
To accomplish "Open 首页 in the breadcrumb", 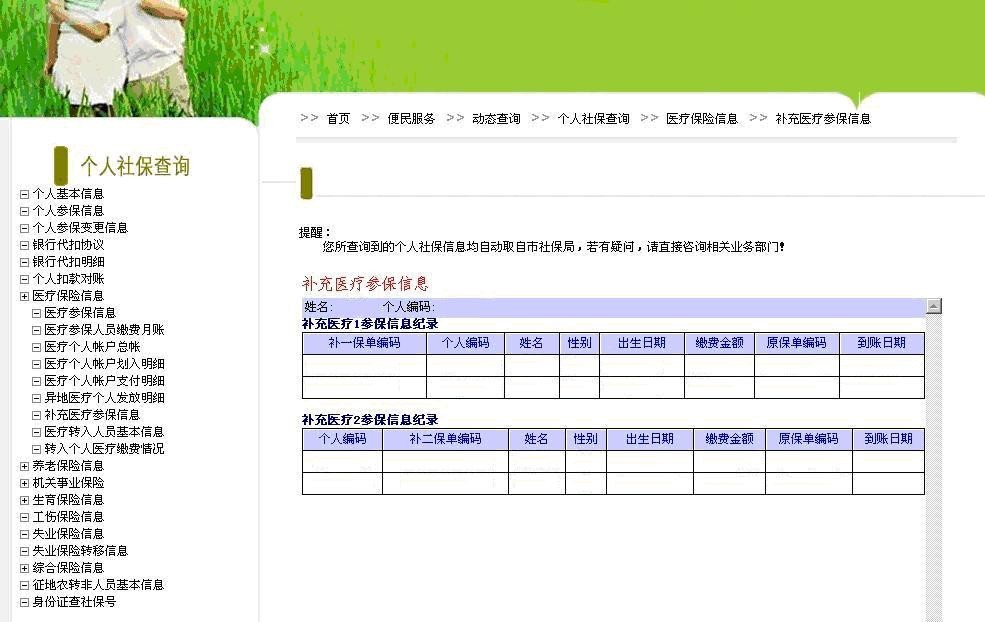I will coord(338,119).
